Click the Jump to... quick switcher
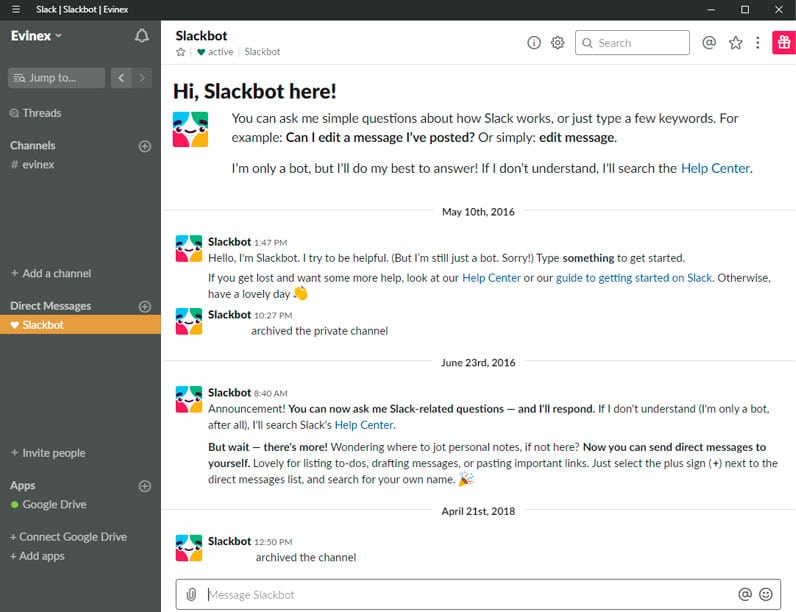 [x=56, y=78]
